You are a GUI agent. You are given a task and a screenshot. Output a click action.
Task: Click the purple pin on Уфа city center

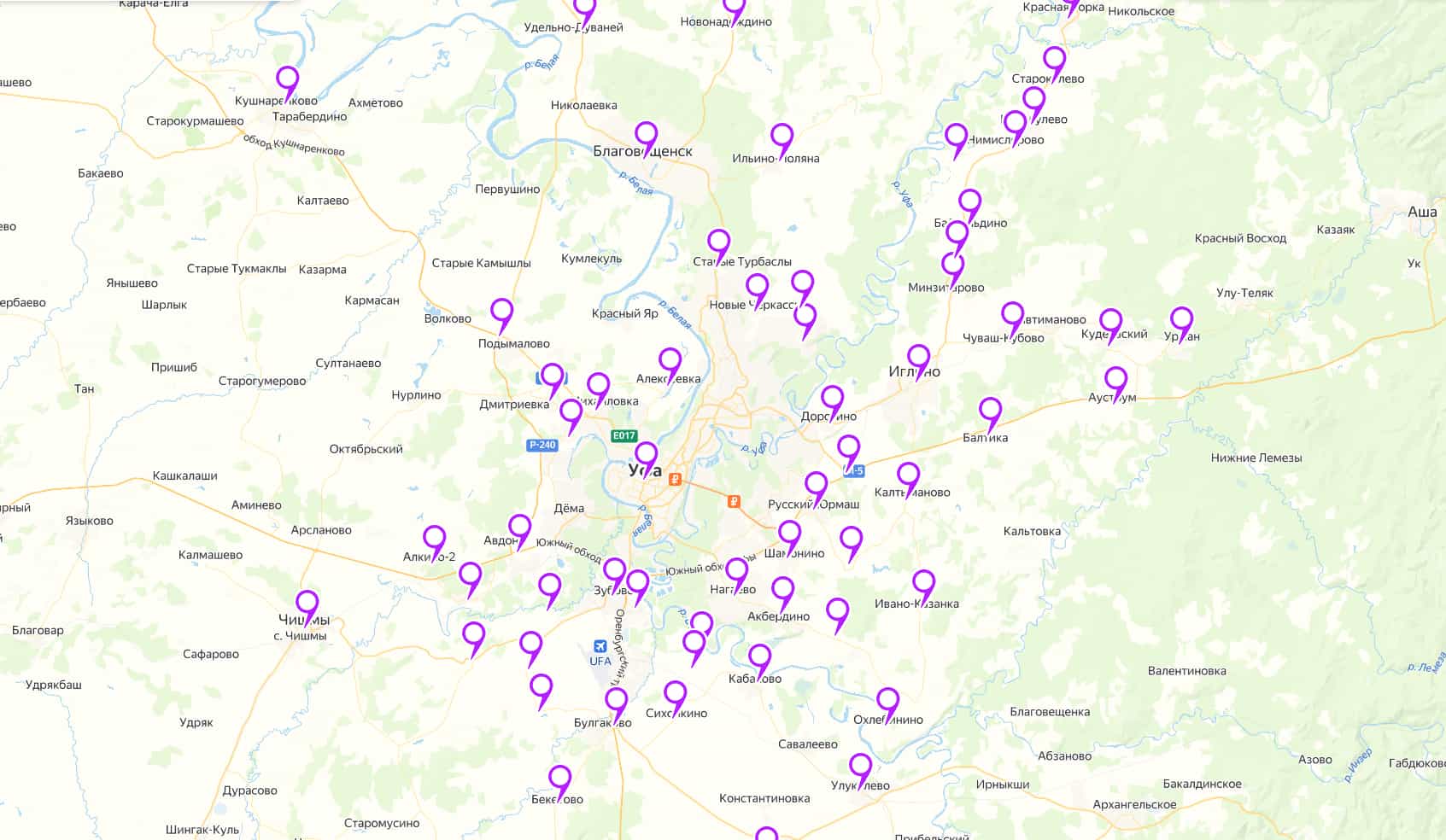[647, 458]
